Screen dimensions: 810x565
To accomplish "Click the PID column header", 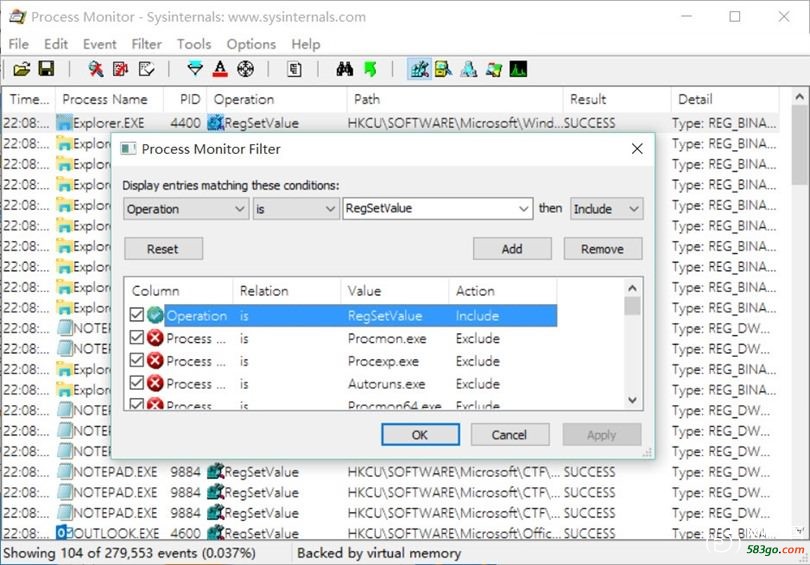I will (x=185, y=99).
